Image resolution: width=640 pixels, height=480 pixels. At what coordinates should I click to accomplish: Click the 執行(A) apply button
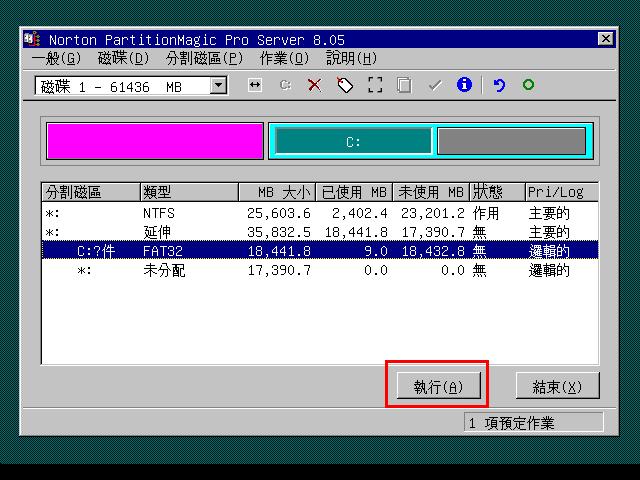coord(438,386)
